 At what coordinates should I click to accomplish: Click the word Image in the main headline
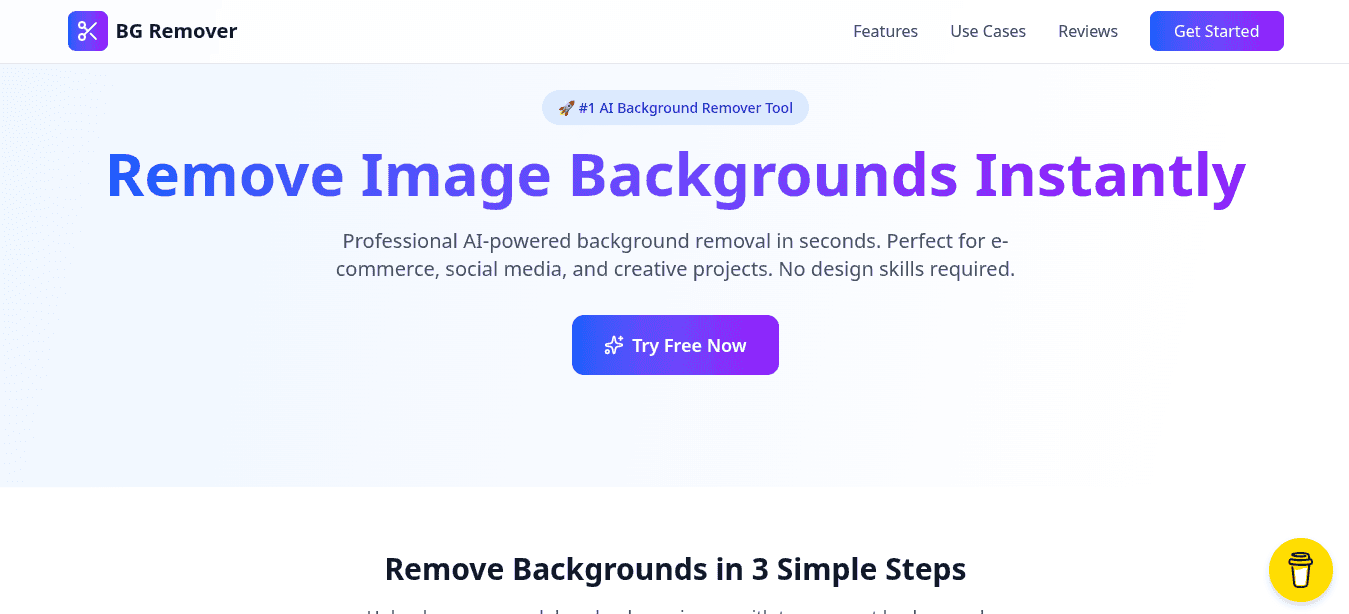[x=455, y=175]
